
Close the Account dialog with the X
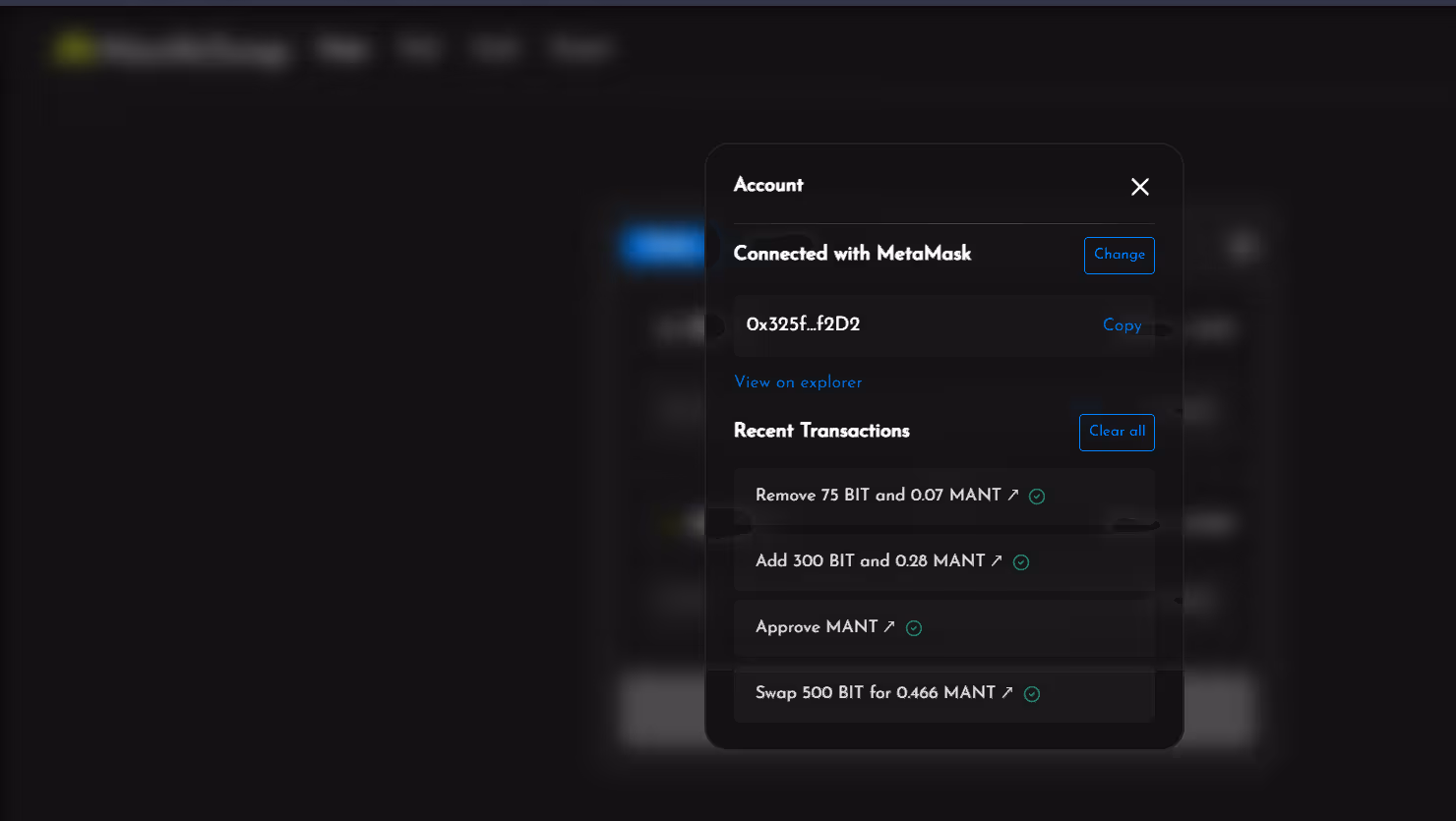click(x=1139, y=187)
